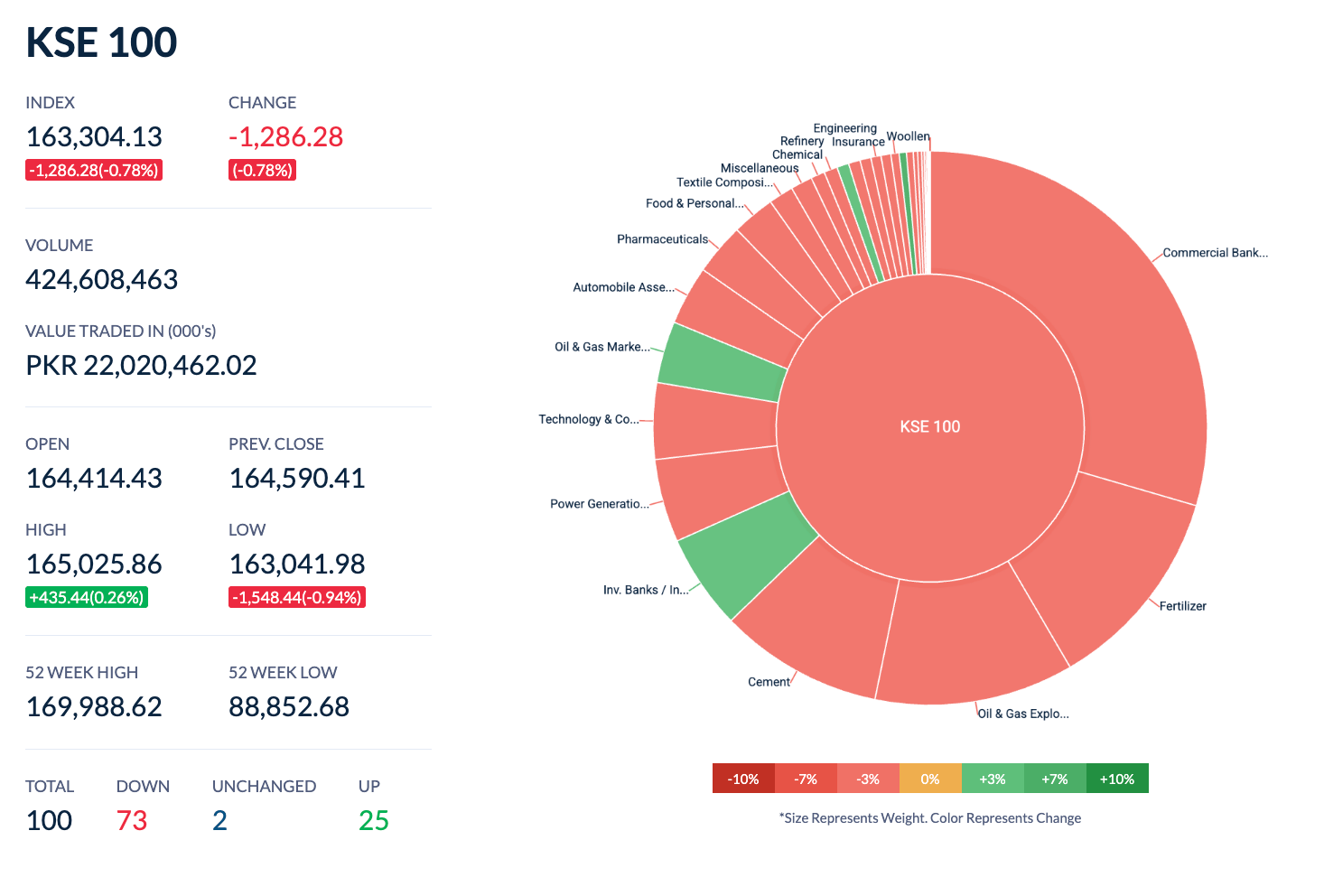1324x896 pixels.
Task: Click the open value 164,414.43
Action: 94,478
